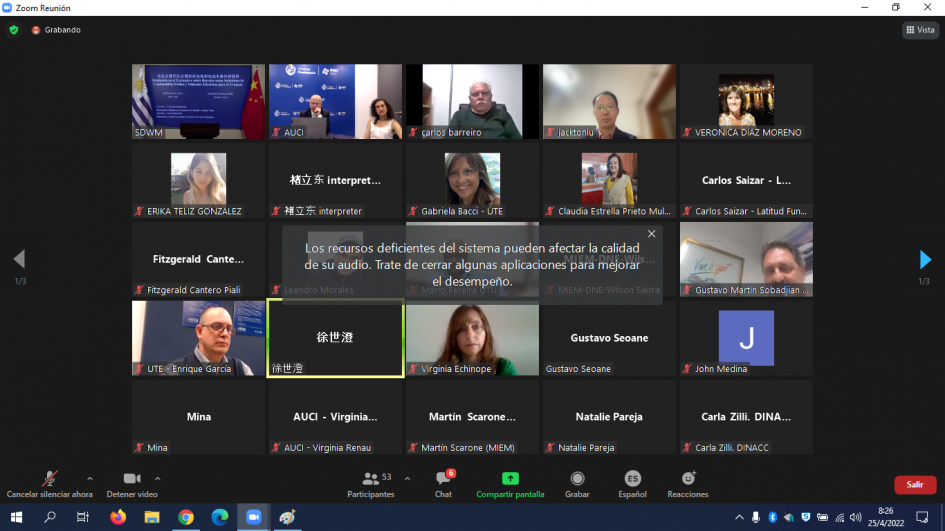This screenshot has height=531, width=945.
Task: Open the Participantes panel
Action: point(371,485)
